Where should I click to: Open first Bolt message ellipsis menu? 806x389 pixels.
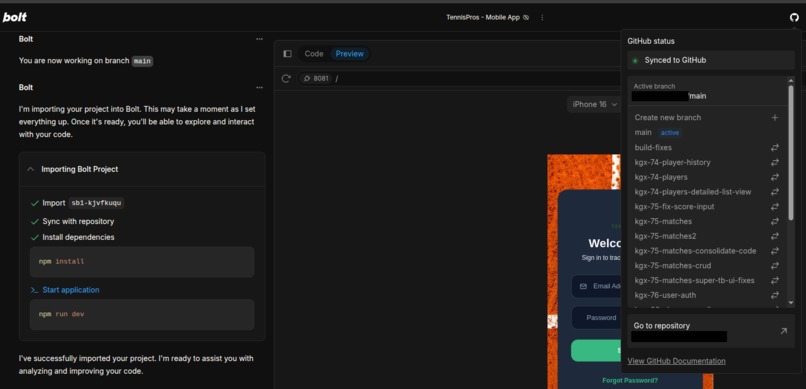coord(260,39)
